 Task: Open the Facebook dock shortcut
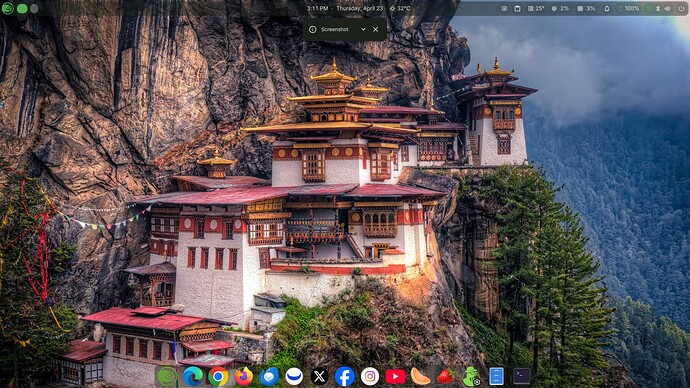coord(345,377)
